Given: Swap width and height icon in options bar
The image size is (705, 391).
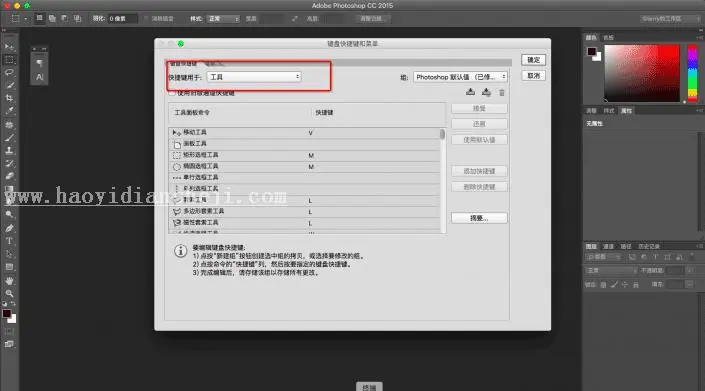Looking at the screenshot, I should [294, 18].
